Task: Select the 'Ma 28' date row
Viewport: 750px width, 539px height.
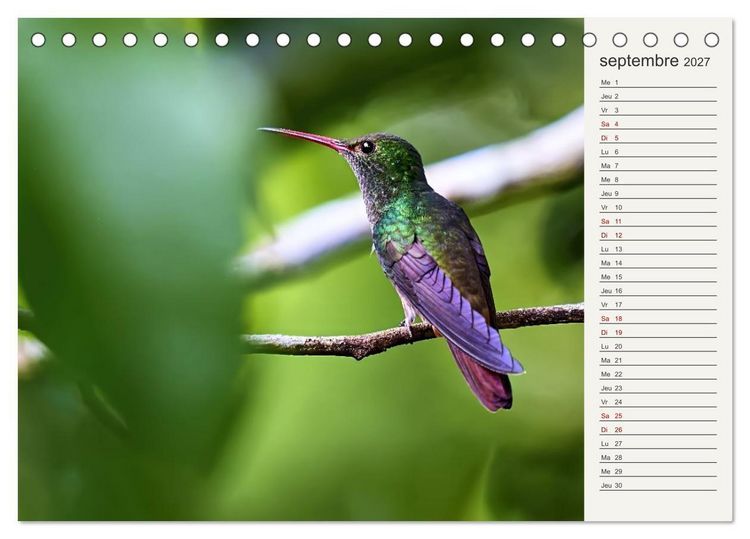Action: point(658,457)
